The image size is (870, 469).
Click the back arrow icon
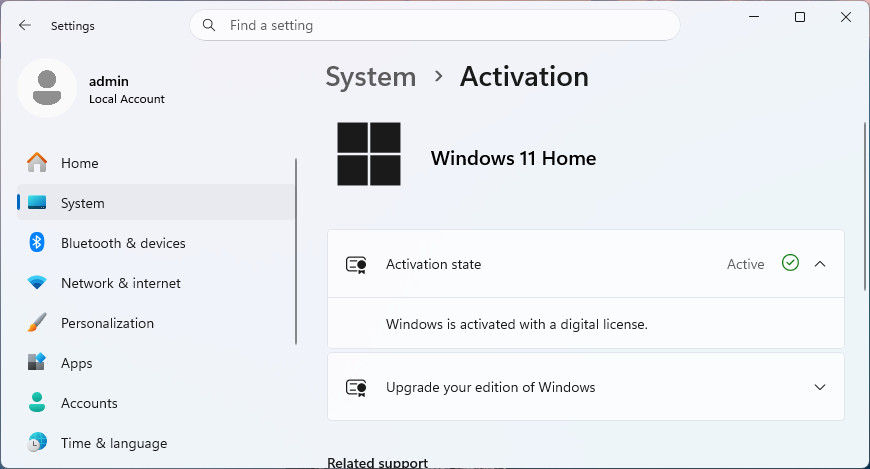24,26
